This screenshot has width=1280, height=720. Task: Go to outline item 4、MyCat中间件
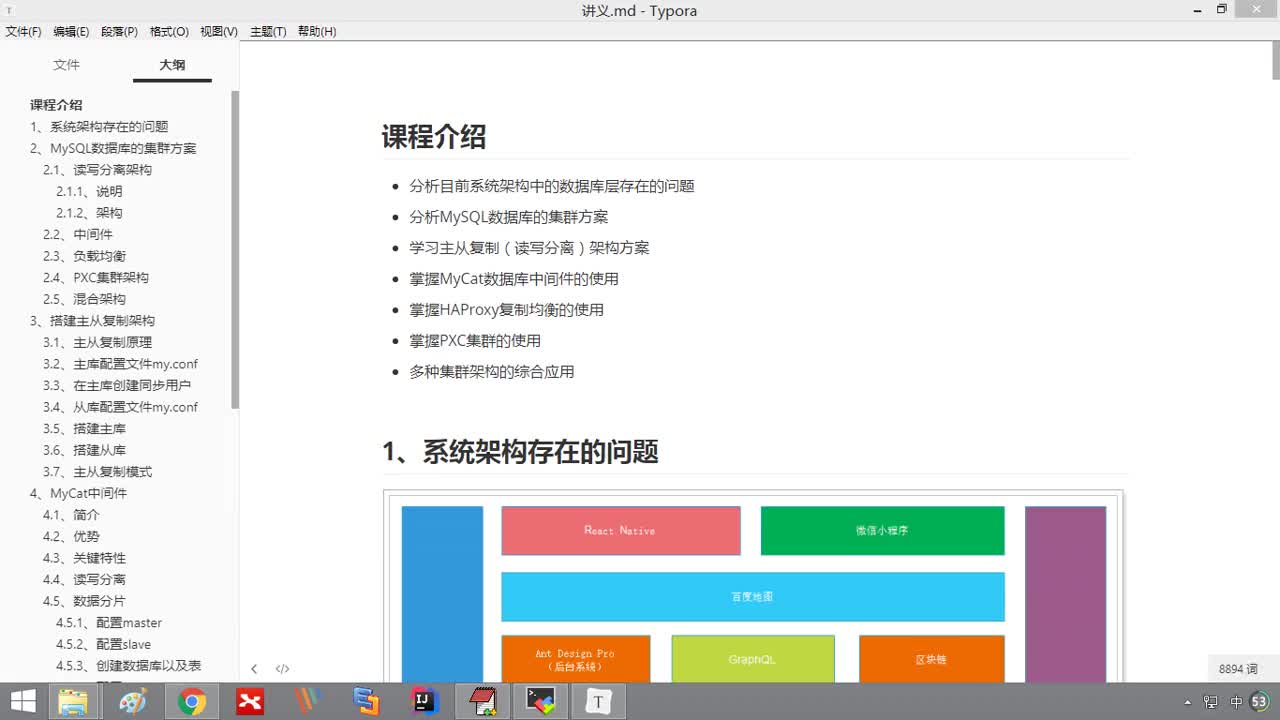tap(78, 494)
